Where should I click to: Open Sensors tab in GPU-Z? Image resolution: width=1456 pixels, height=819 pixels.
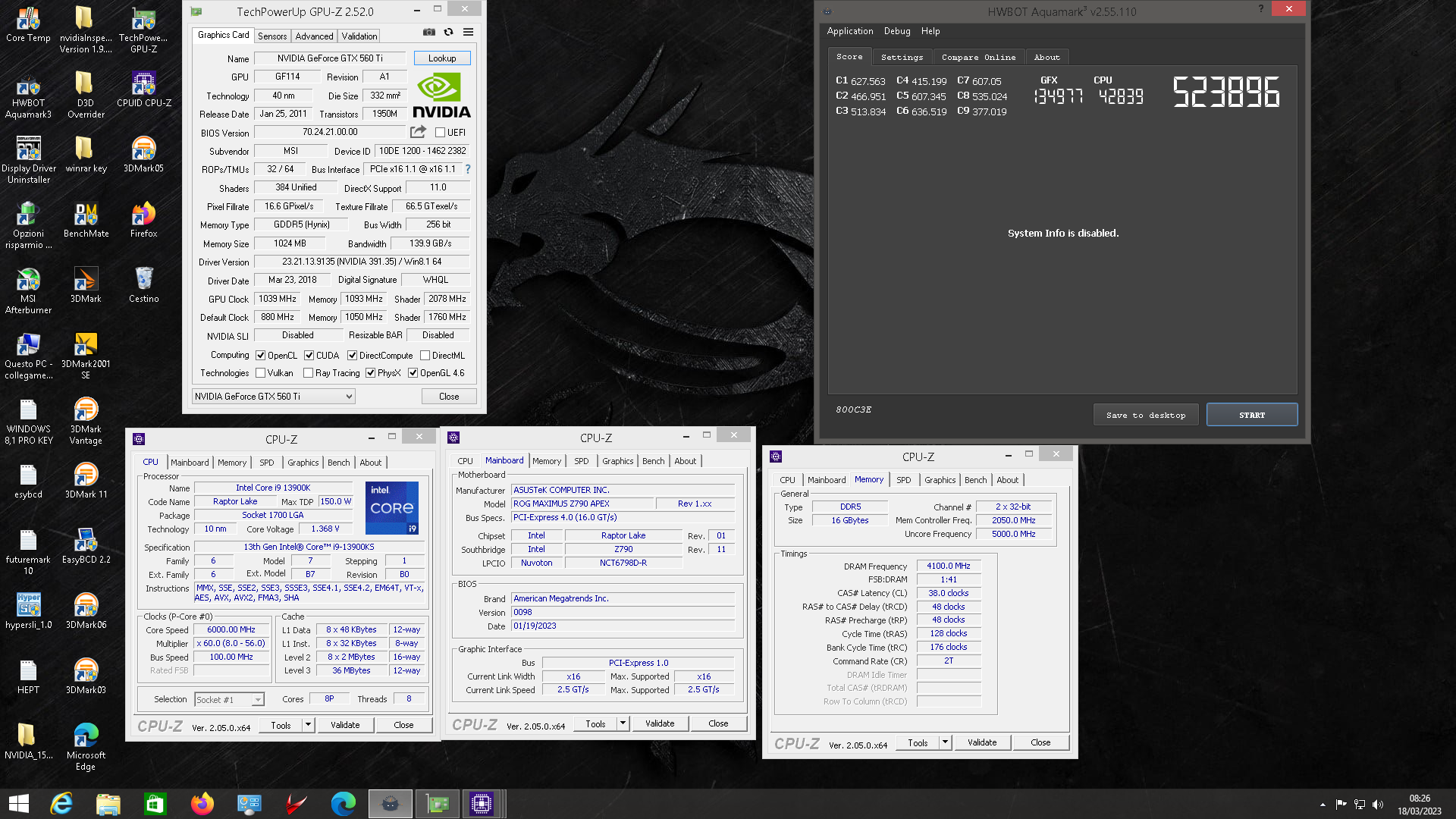tap(272, 36)
